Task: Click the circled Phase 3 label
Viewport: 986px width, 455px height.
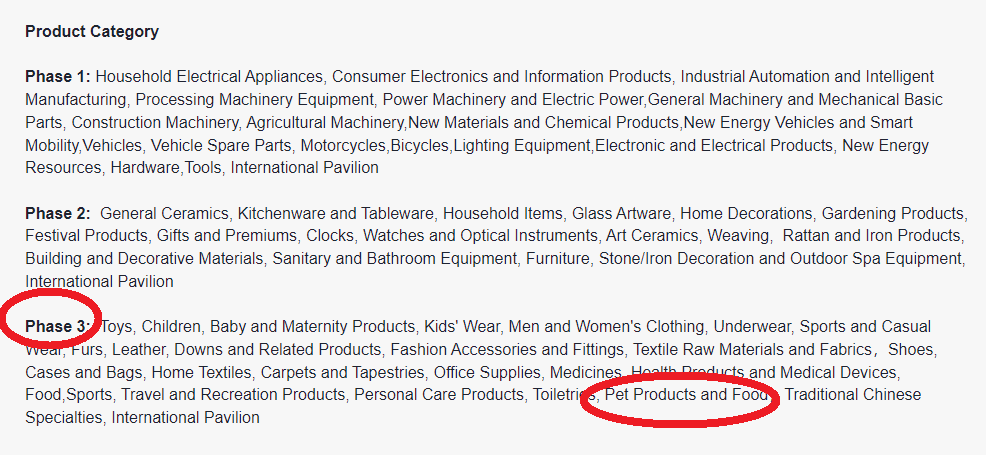Action: pyautogui.click(x=57, y=326)
